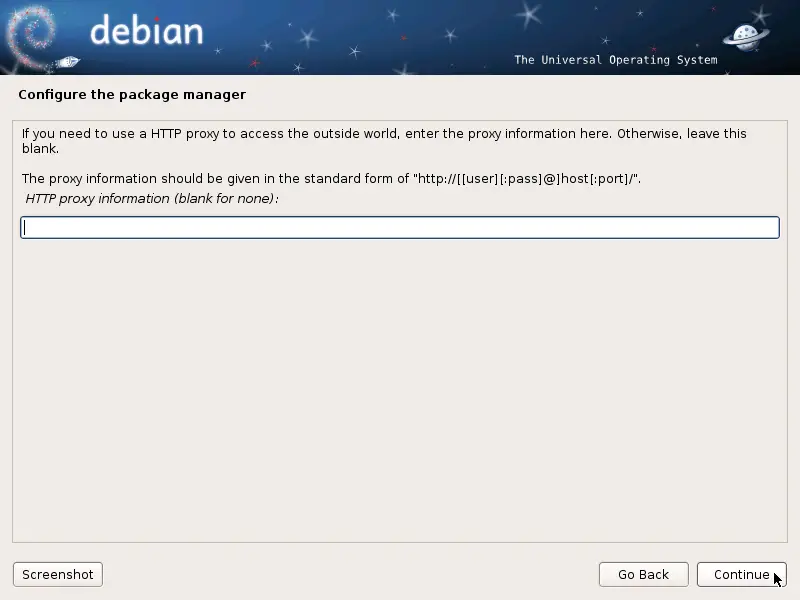The image size is (800, 600).
Task: Click 'HTTP proxy information (blank for none):' label
Action: click(152, 198)
